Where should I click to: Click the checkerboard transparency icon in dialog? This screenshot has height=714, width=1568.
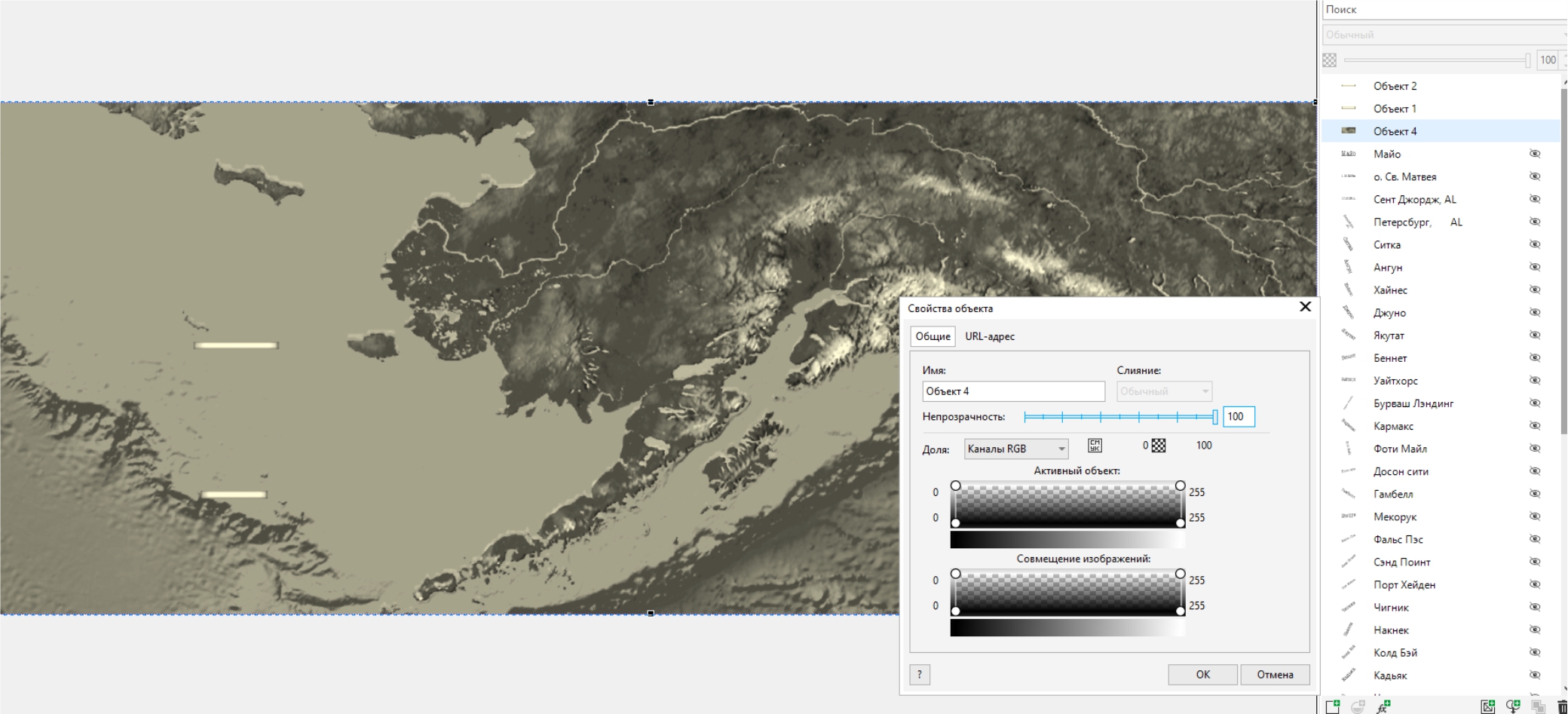coord(1159,446)
